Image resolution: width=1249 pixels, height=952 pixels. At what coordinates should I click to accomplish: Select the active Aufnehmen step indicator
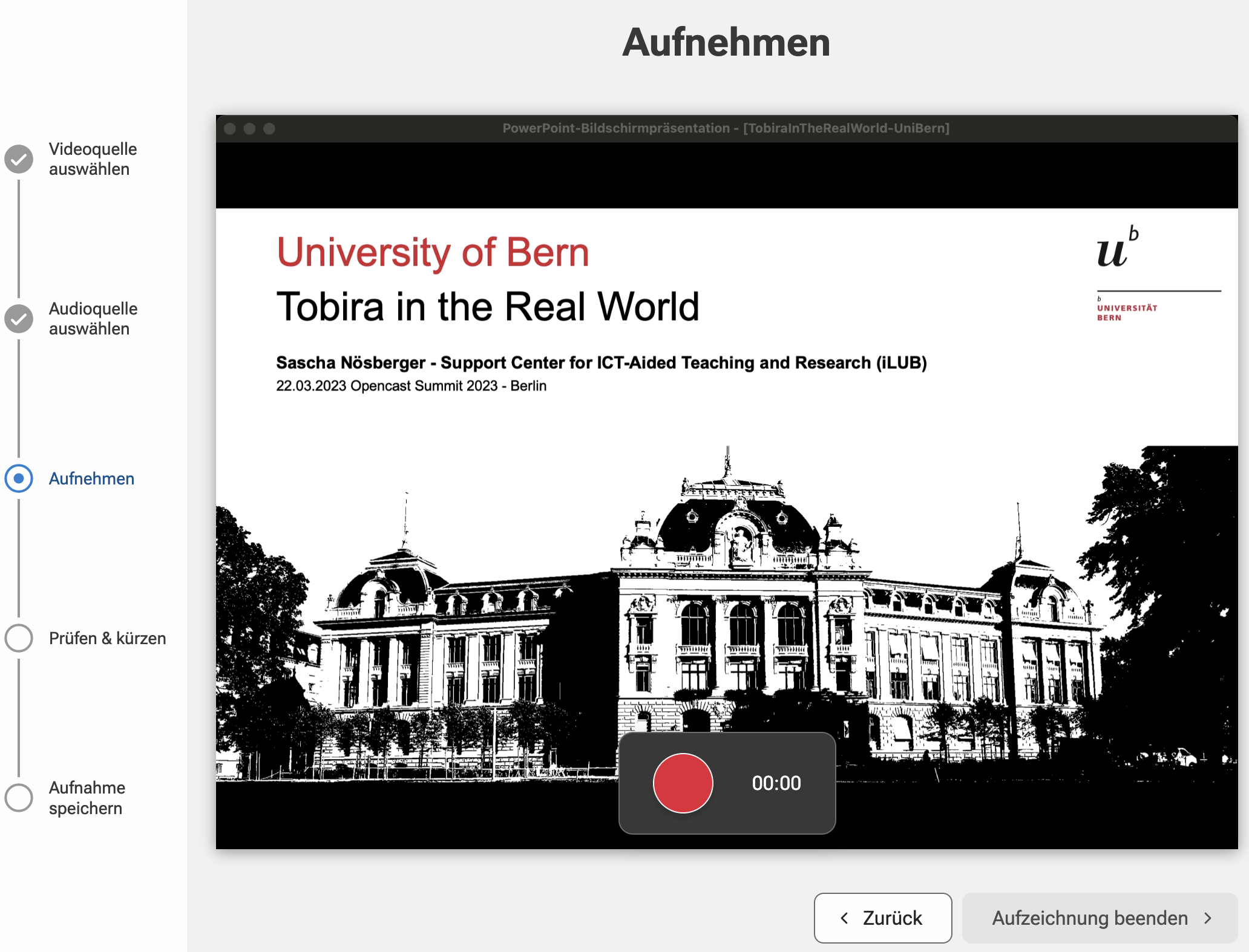[x=19, y=478]
